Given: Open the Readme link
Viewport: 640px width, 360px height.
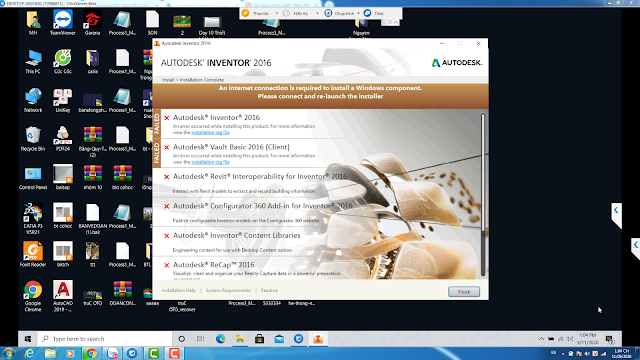Looking at the screenshot, I should (x=269, y=290).
